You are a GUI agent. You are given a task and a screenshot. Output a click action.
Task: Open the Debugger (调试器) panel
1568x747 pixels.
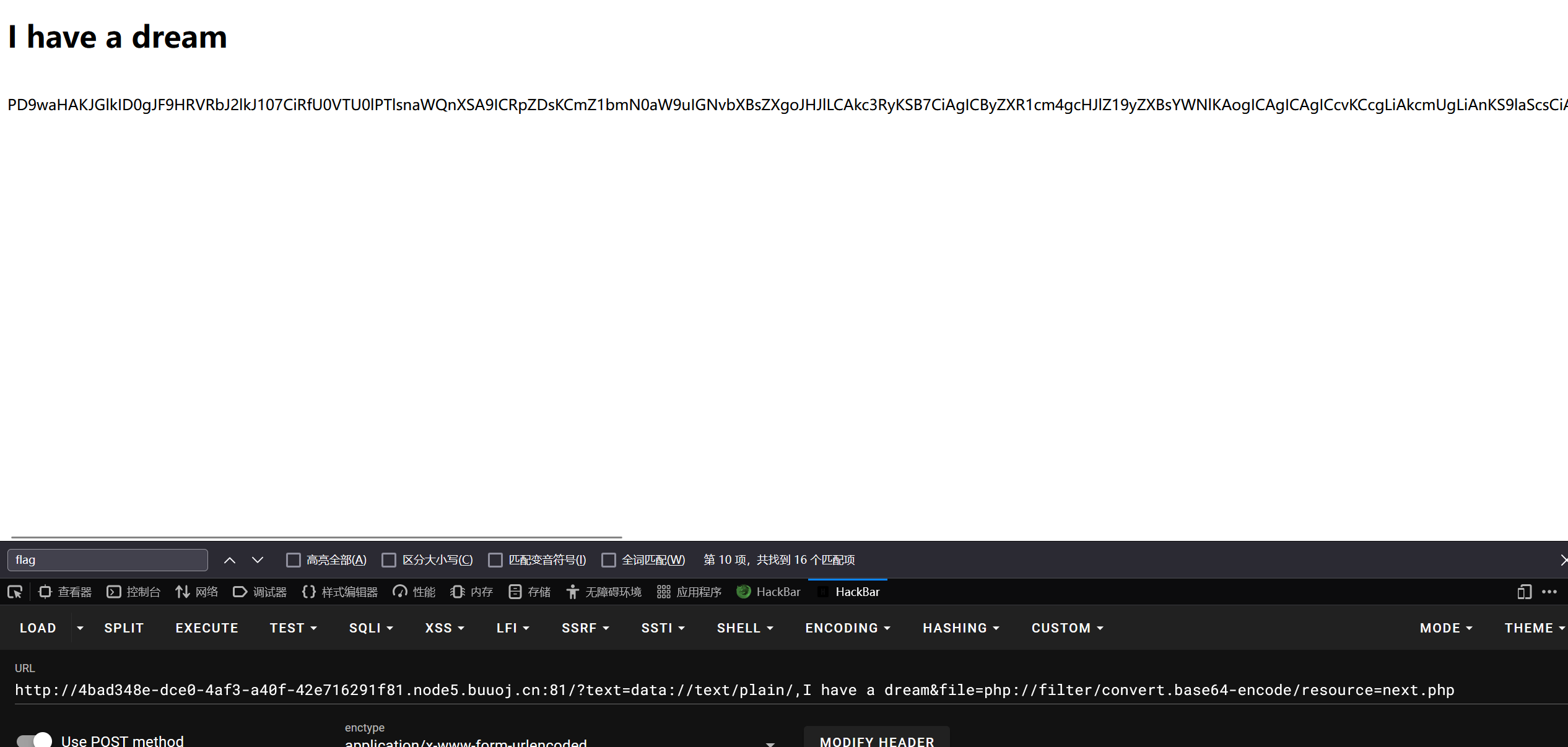[260, 592]
